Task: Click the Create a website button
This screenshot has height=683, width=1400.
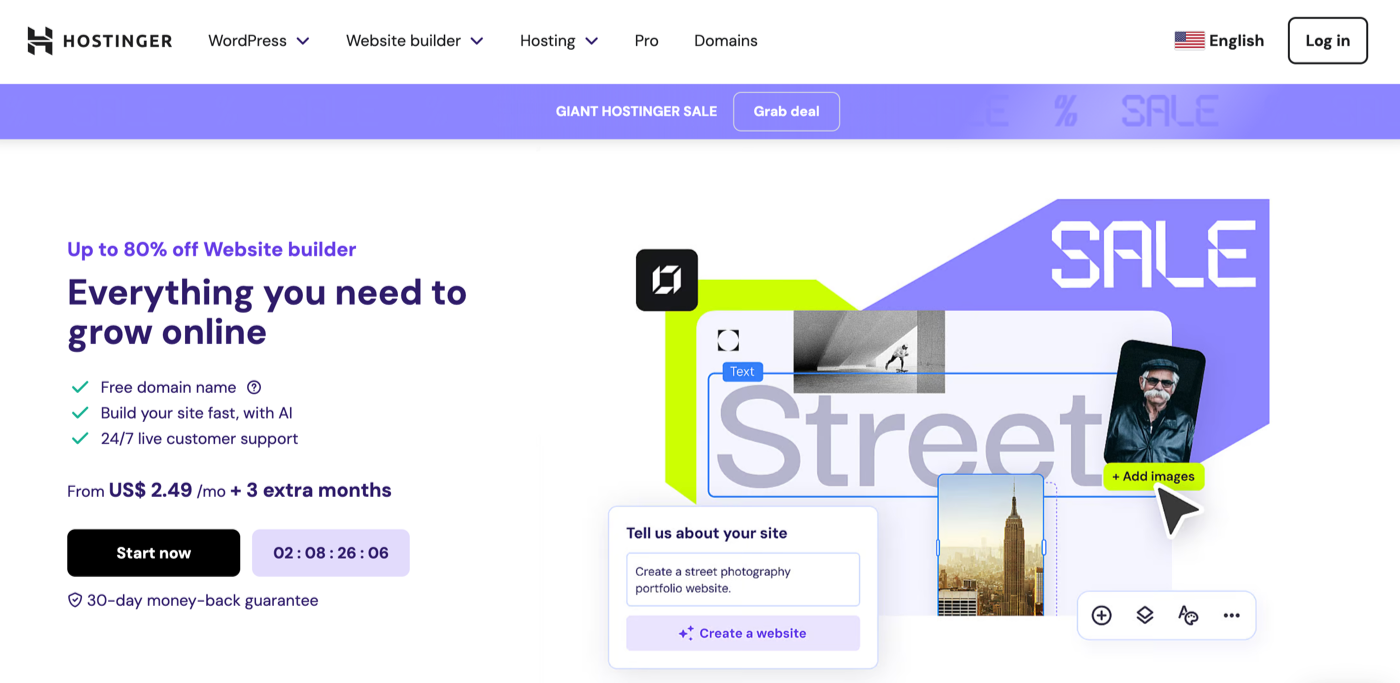Action: [742, 633]
